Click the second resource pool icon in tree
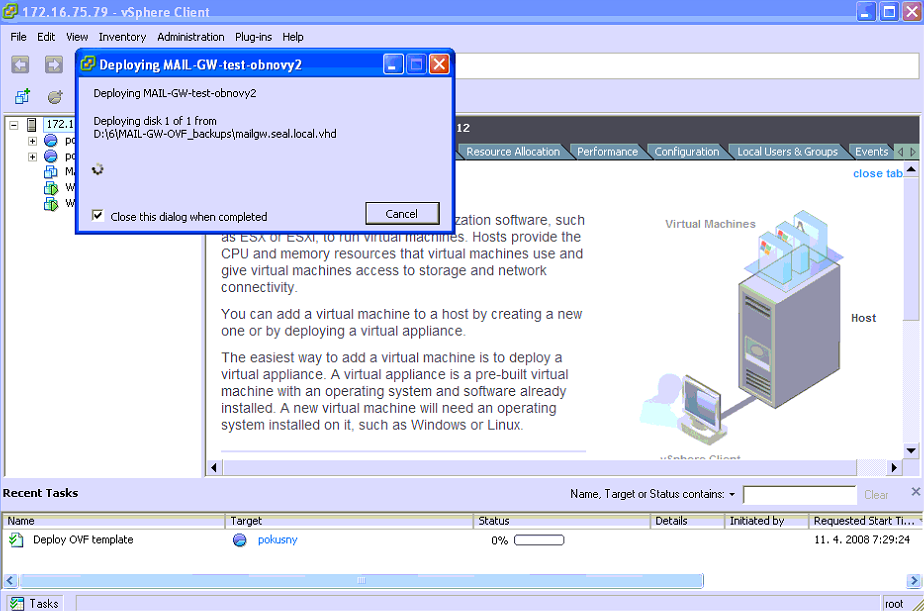This screenshot has width=924, height=611. [51, 156]
